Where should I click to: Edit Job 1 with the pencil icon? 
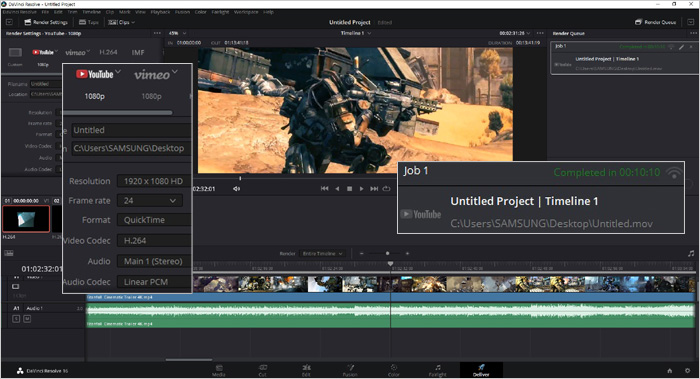682,46
